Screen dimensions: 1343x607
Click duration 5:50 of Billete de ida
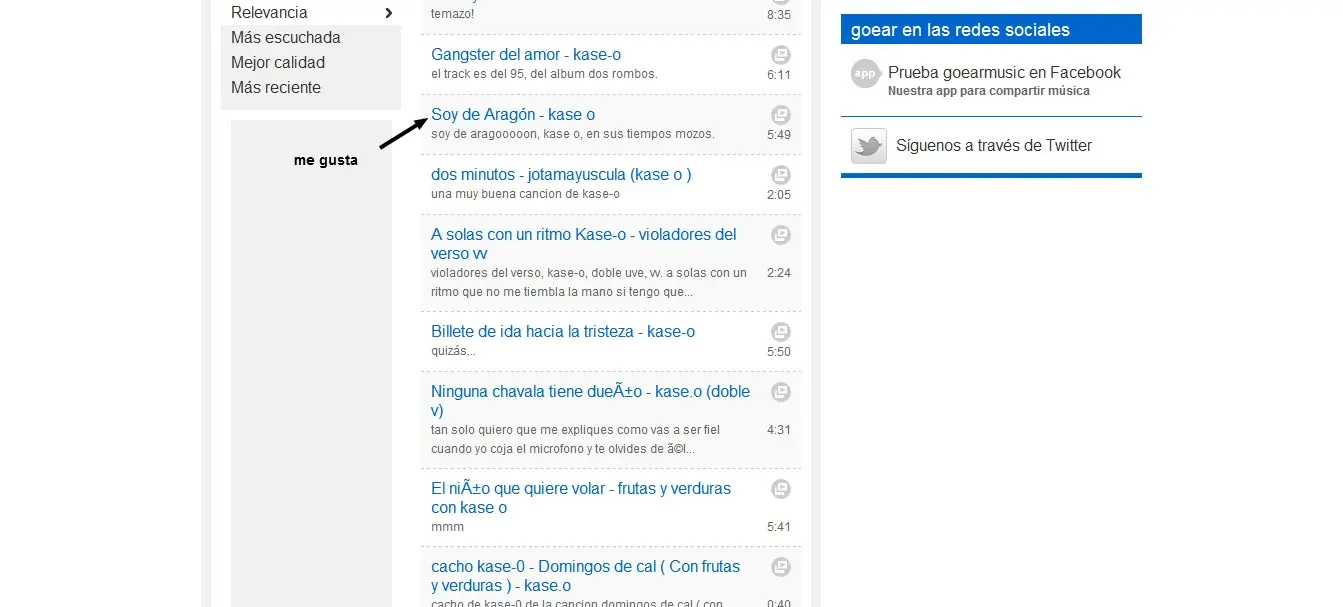[x=779, y=352]
